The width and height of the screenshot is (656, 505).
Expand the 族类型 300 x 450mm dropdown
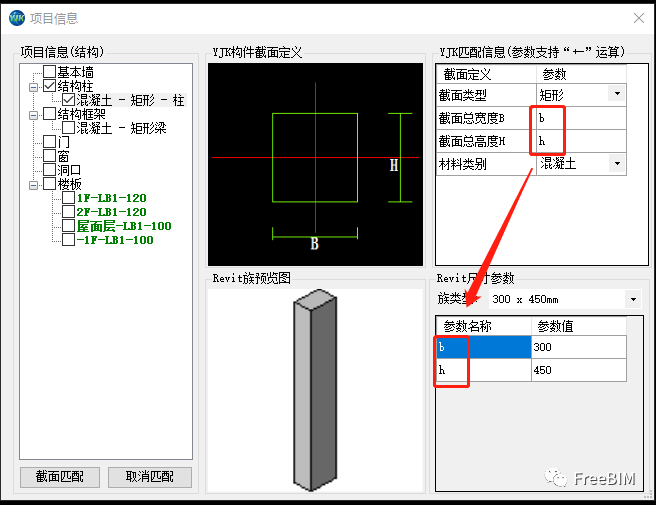point(632,299)
